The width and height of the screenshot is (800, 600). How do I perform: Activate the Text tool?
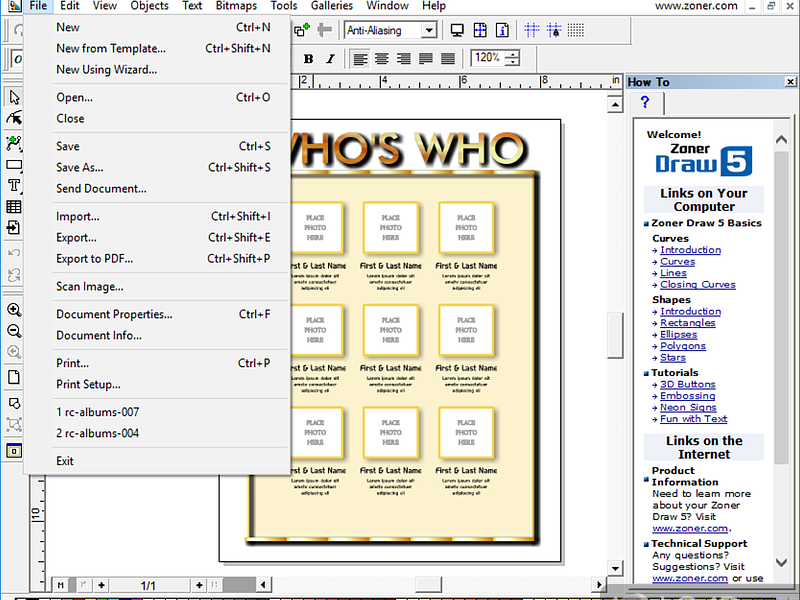pos(14,185)
